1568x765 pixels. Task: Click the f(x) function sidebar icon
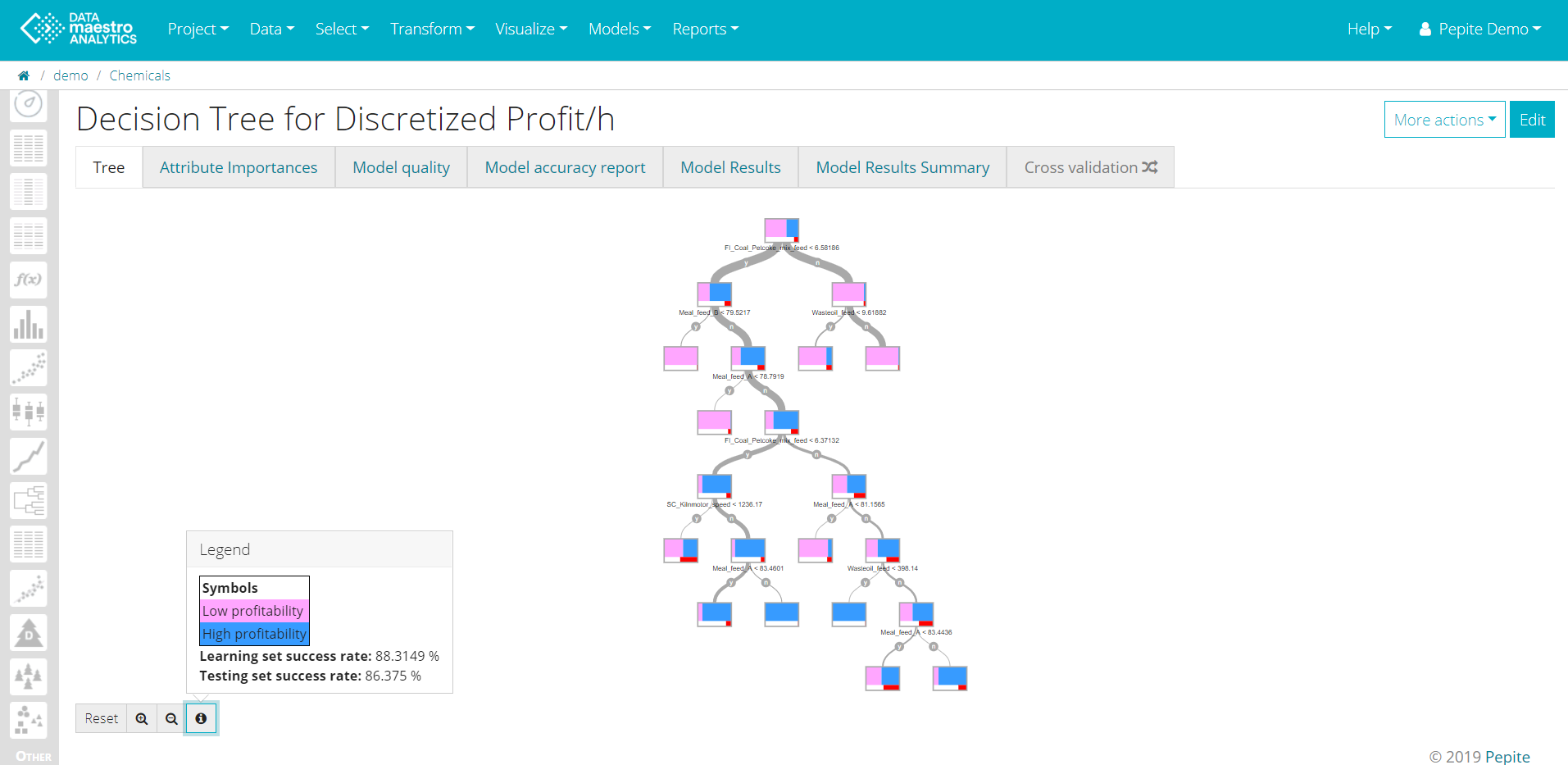pos(29,280)
